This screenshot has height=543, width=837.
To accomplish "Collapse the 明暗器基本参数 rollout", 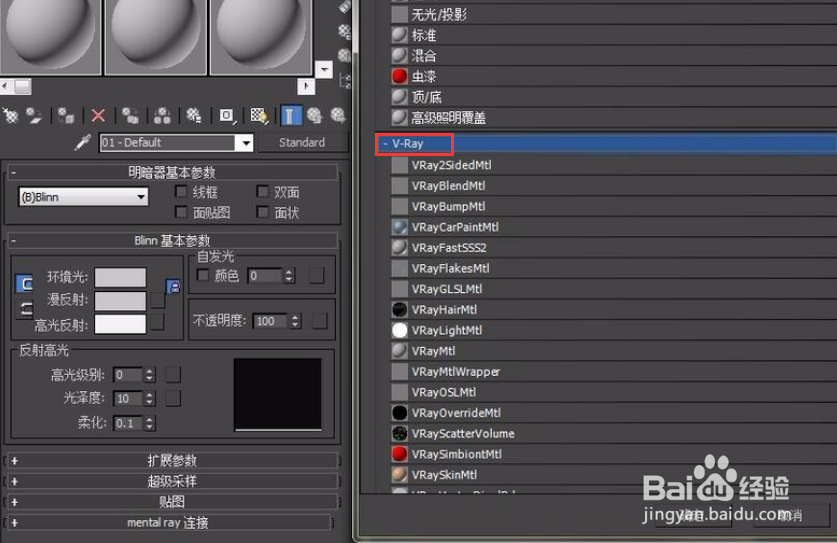I will coord(171,172).
